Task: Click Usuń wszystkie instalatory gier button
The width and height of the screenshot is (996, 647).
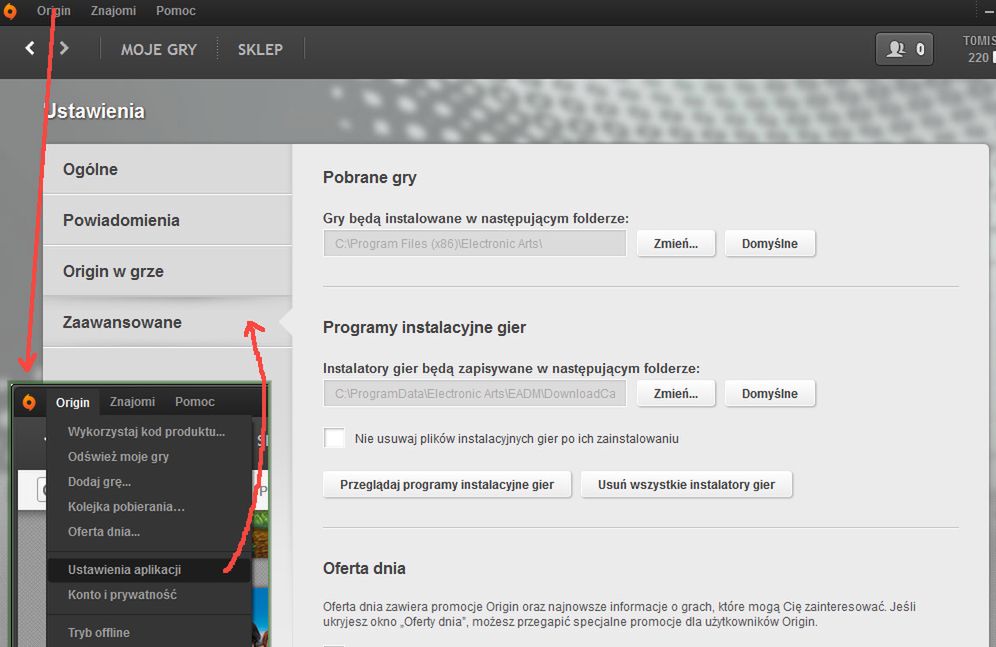Action: point(687,484)
